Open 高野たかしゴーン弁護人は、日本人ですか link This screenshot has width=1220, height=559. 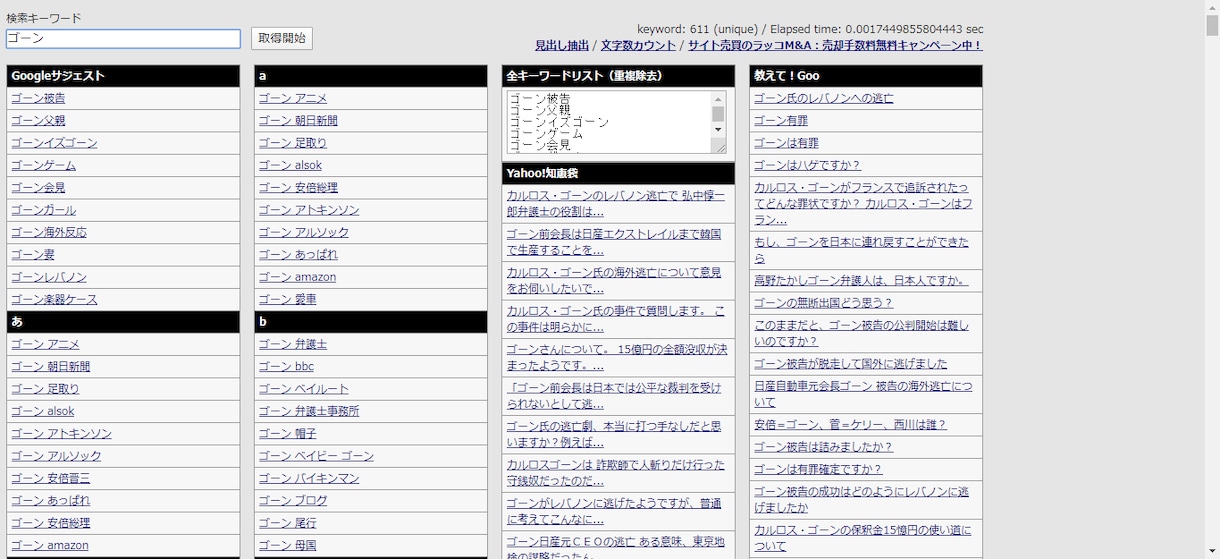point(862,281)
